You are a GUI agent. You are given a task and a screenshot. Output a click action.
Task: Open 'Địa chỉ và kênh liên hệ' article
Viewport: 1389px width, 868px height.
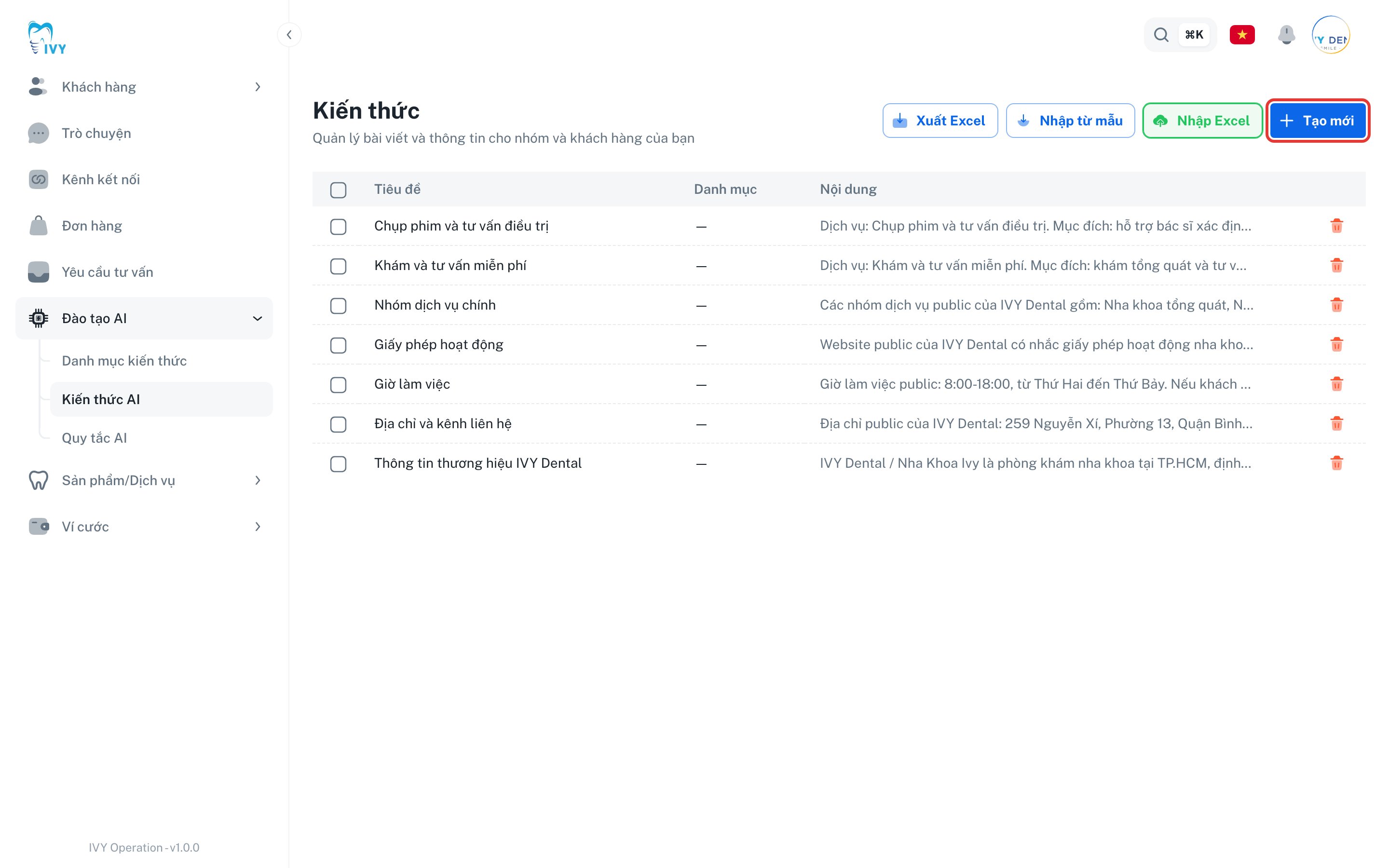pyautogui.click(x=443, y=424)
